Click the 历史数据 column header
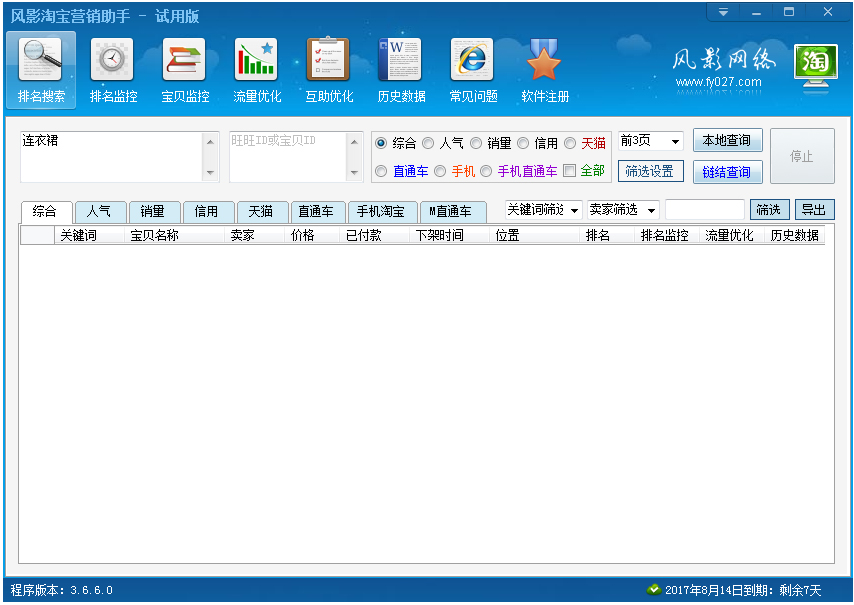The width and height of the screenshot is (854, 605). pyautogui.click(x=795, y=235)
